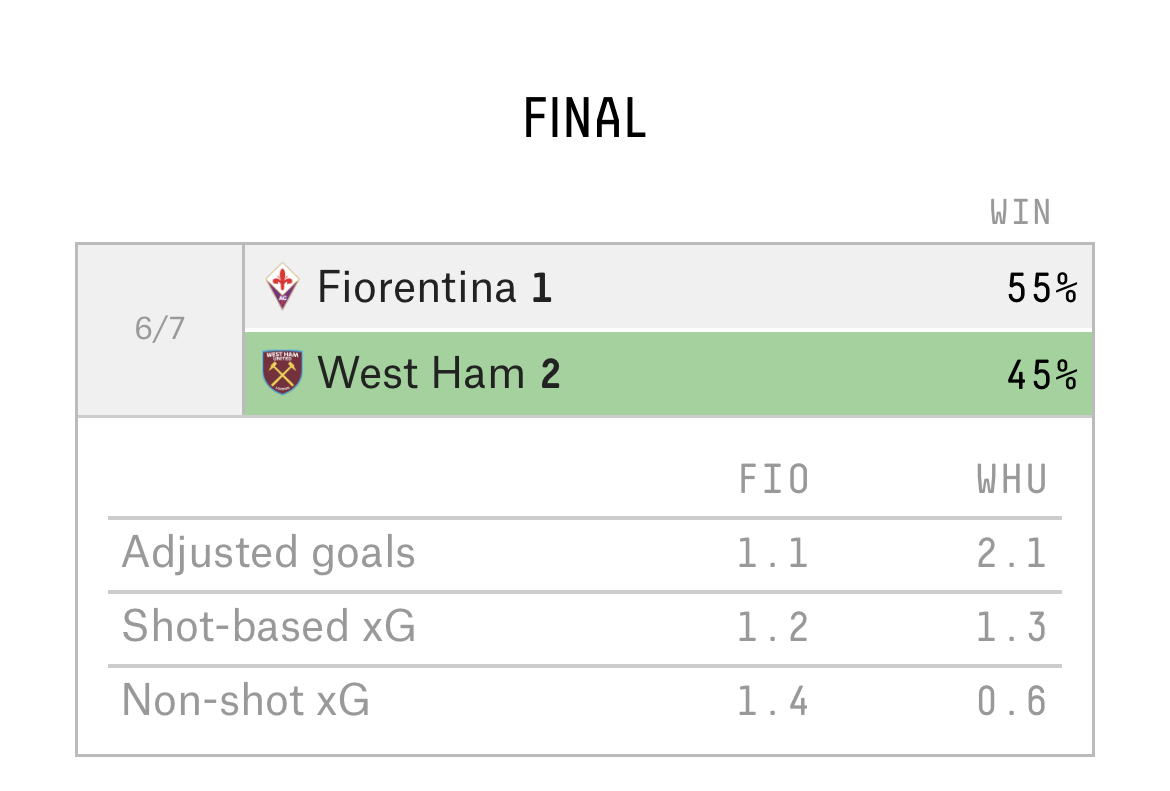Click the WHU column header
Image resolution: width=1170 pixels, height=791 pixels.
coord(1013,479)
